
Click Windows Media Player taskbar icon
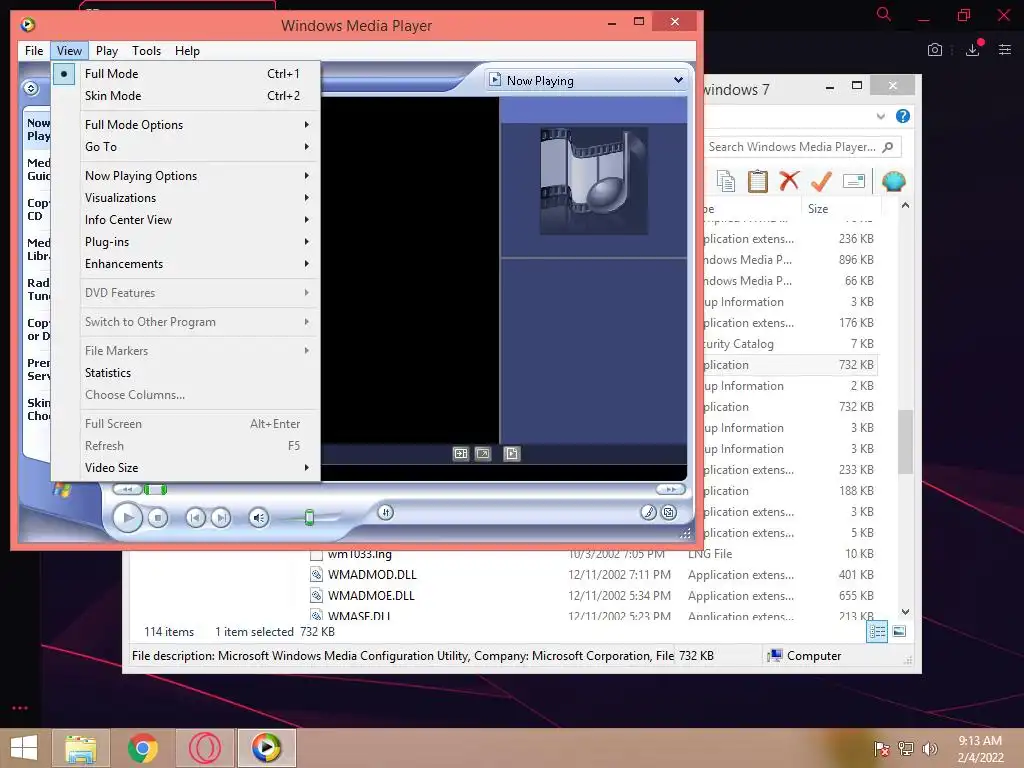[266, 748]
